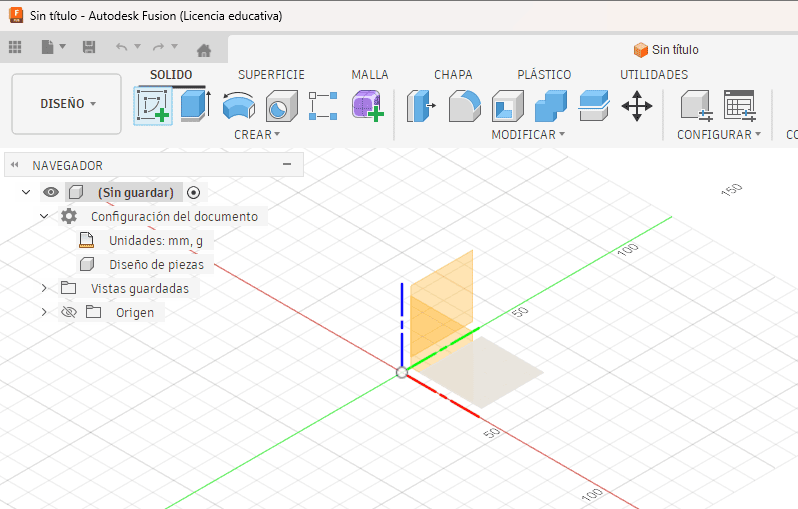Open the Undo history dropdown arrow

tap(137, 46)
